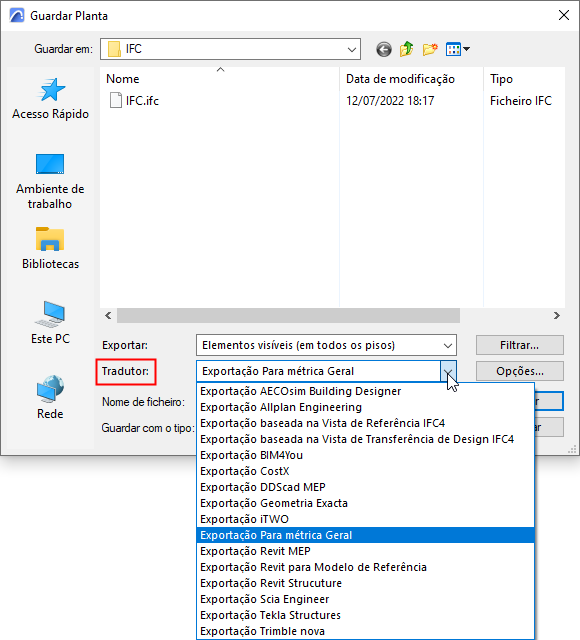Collapse the Tradutor dropdown arrow

point(448,371)
